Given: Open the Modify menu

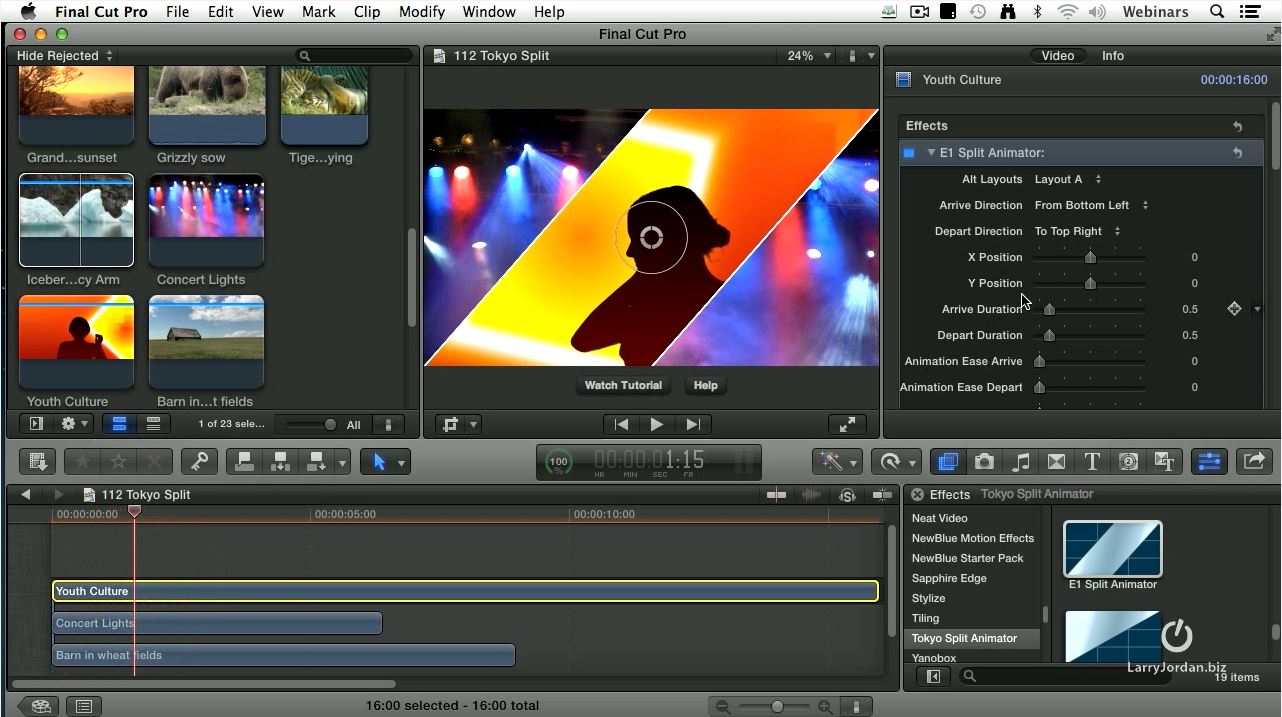Looking at the screenshot, I should pos(421,12).
